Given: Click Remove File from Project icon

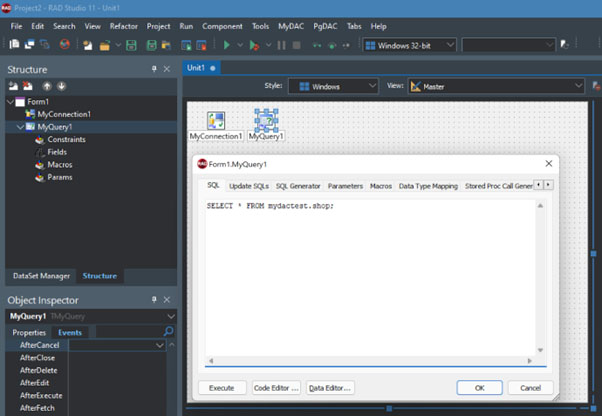Looking at the screenshot, I should click(201, 45).
